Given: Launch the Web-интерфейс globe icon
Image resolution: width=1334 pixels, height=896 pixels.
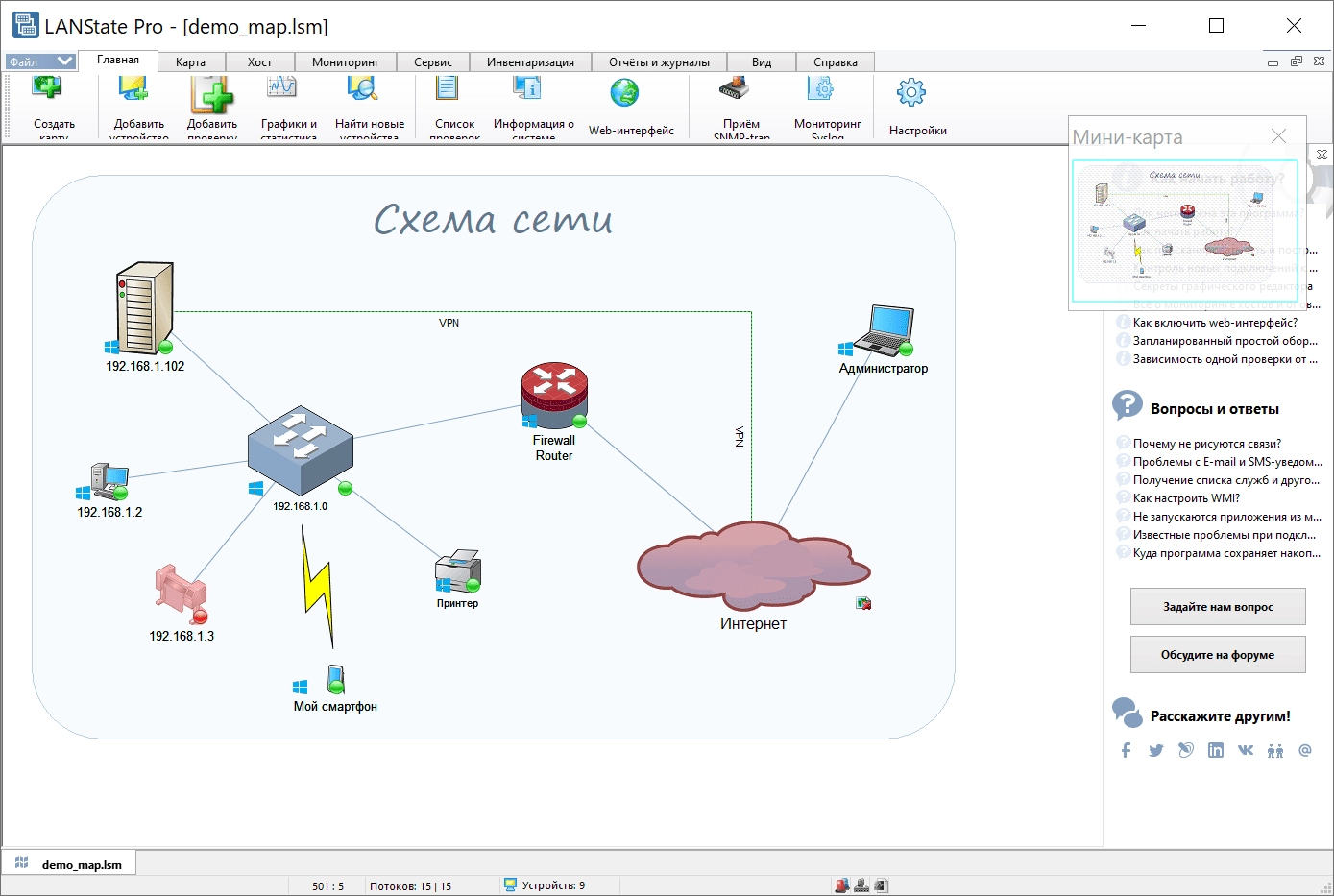Looking at the screenshot, I should [624, 93].
